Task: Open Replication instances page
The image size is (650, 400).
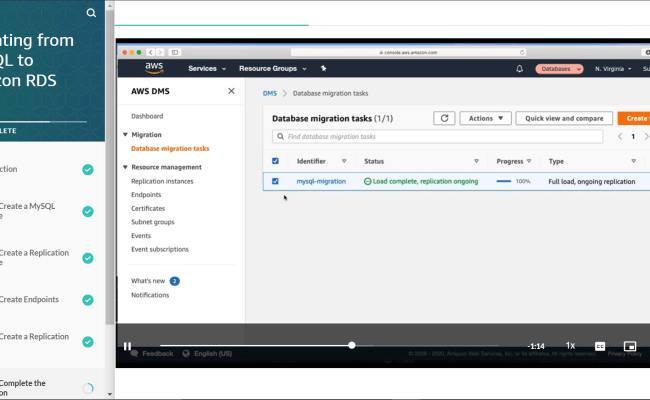Action: [x=162, y=181]
